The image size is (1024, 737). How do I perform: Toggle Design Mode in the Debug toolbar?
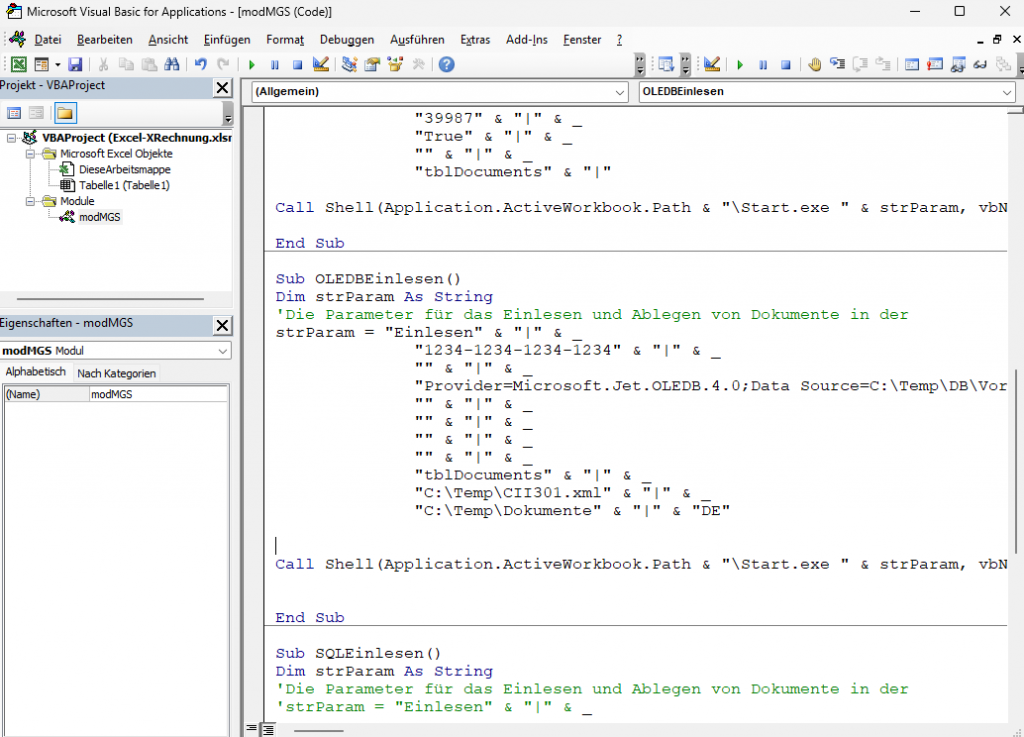pos(712,64)
